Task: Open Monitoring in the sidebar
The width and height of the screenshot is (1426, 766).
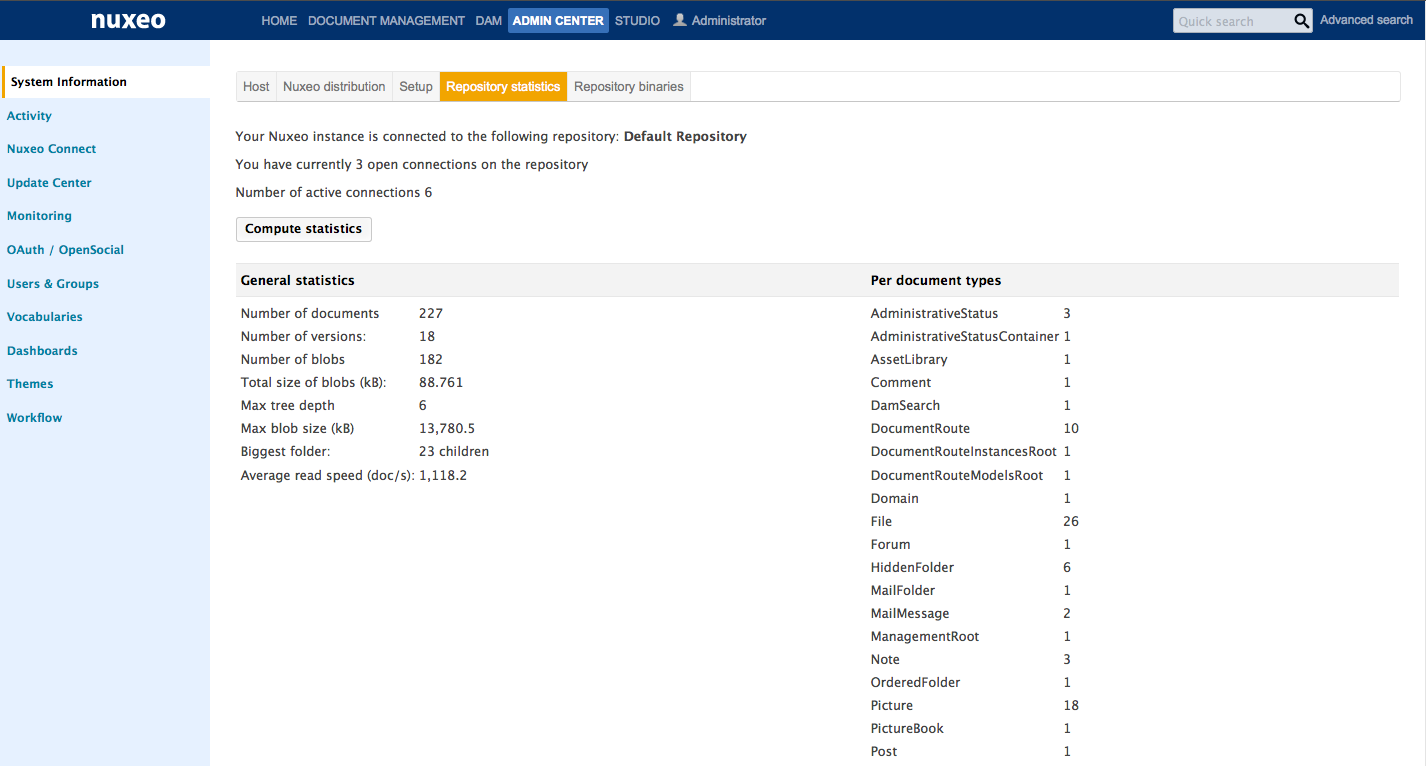Action: [x=39, y=216]
